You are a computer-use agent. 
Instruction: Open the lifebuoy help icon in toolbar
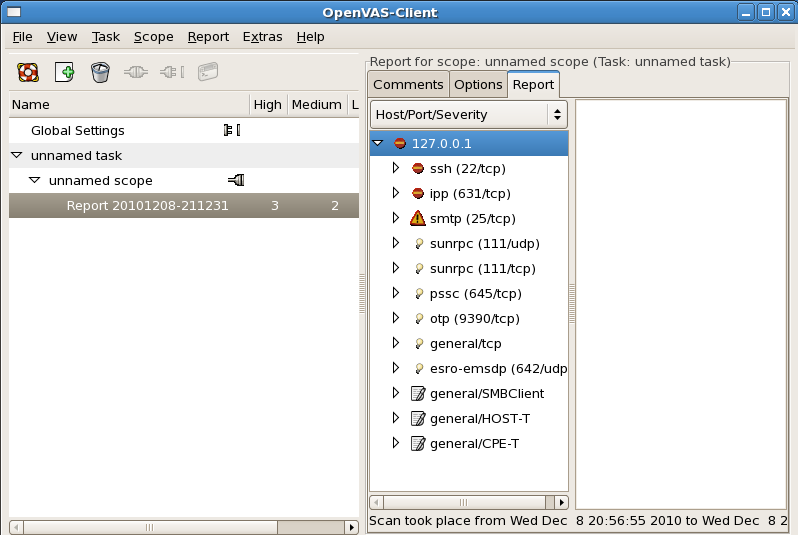(28, 72)
